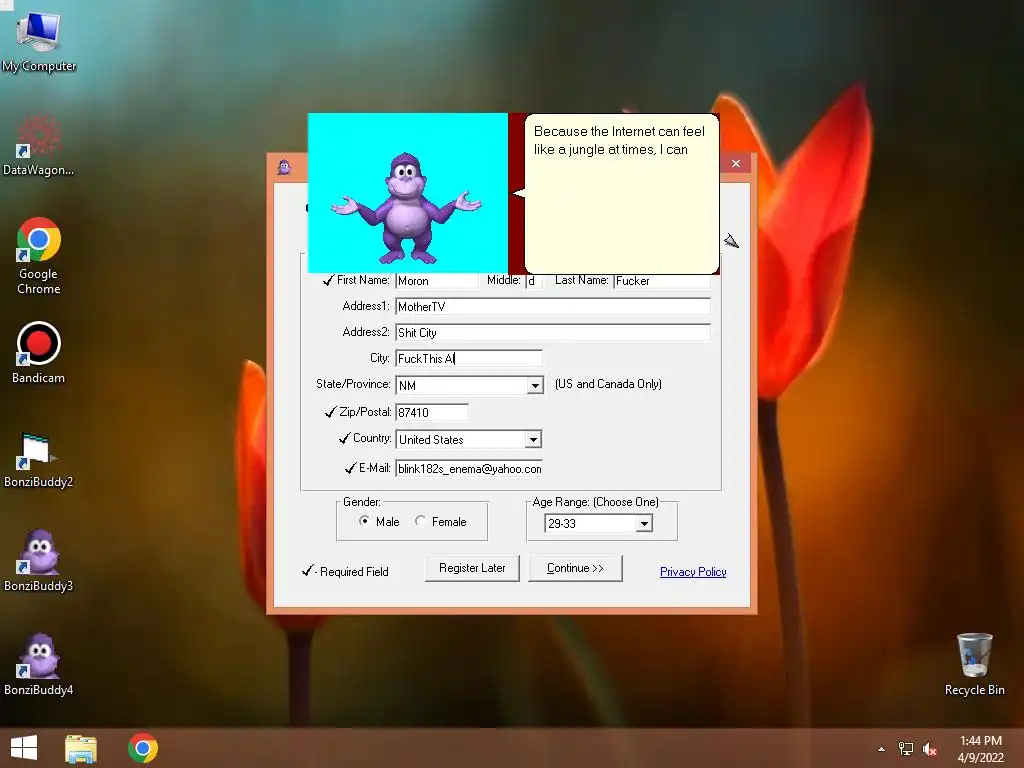Show hidden tray icons arrow

point(881,749)
